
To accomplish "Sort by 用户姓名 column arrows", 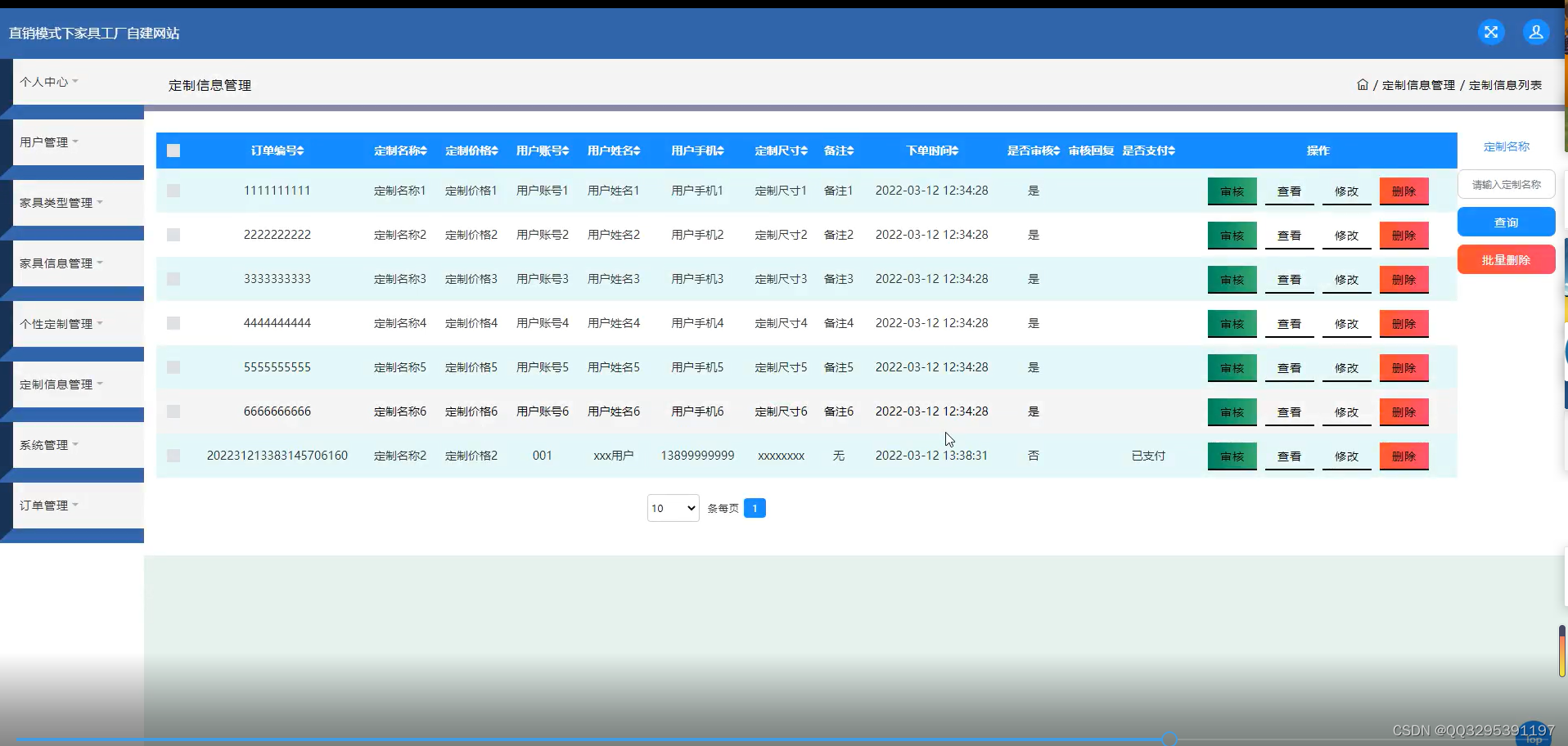I will (x=637, y=151).
